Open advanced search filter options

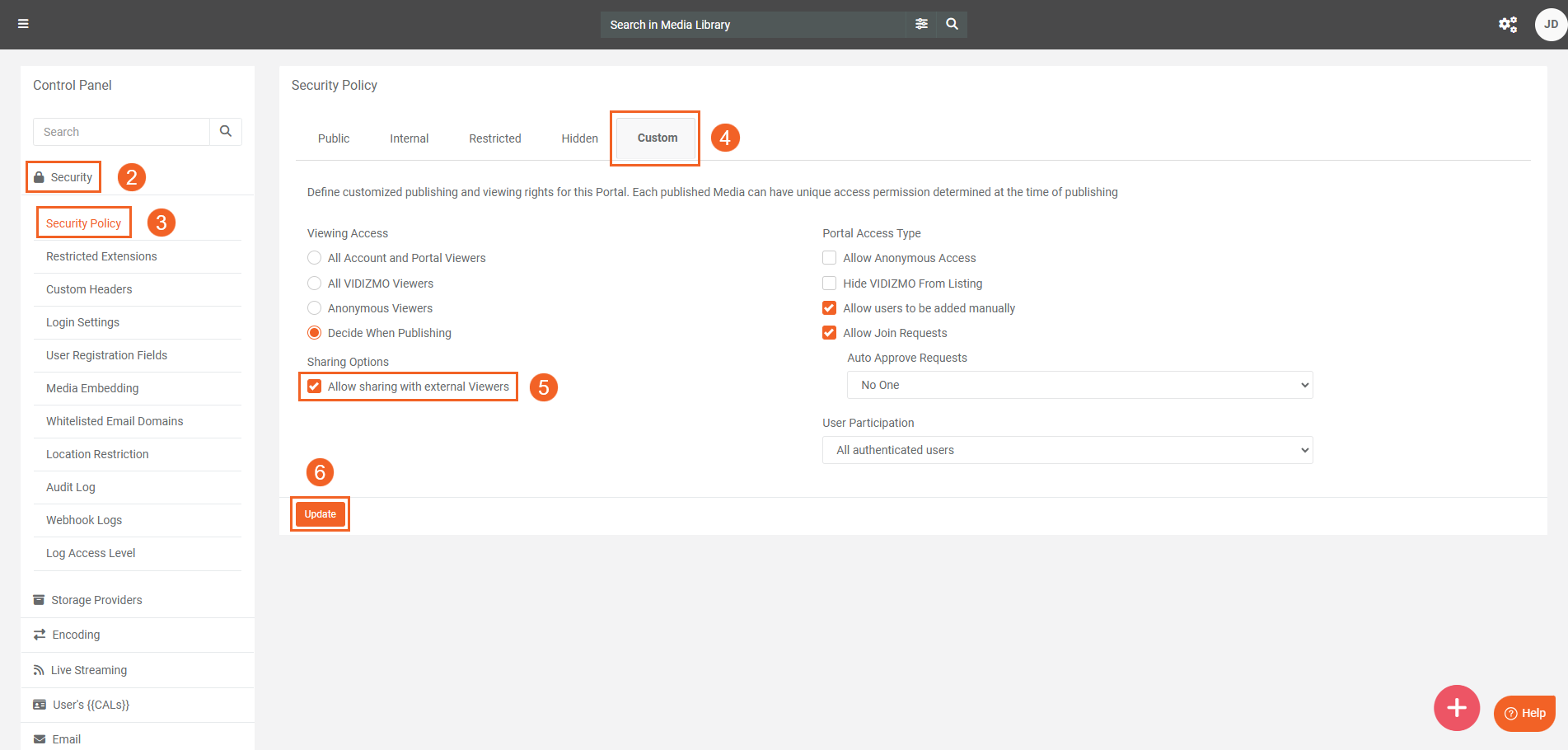point(921,24)
